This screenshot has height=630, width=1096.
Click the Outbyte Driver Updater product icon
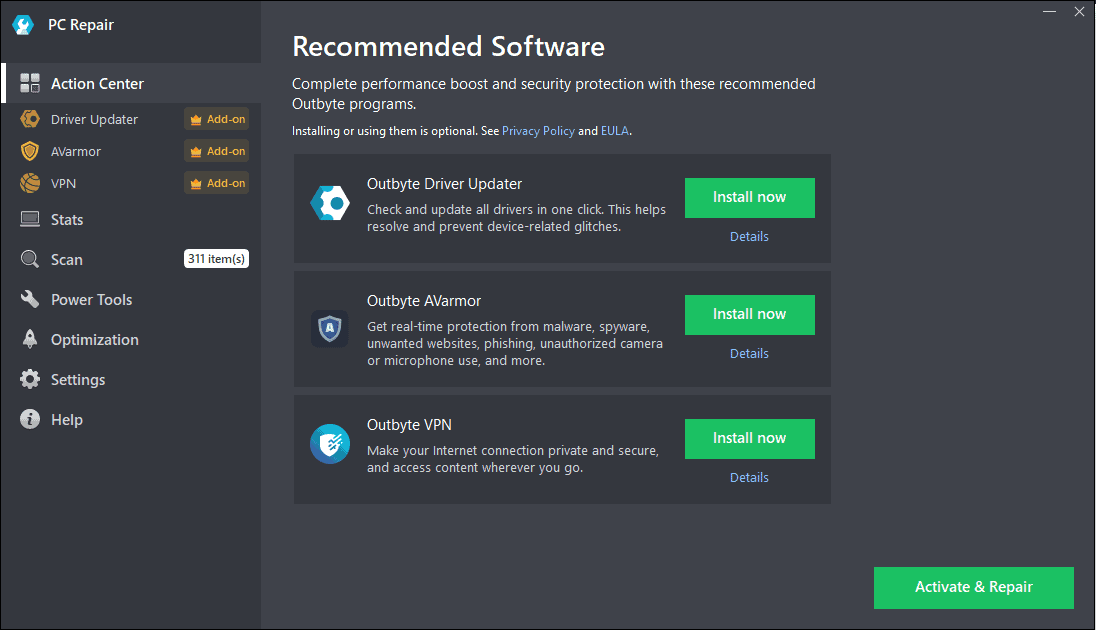point(330,203)
